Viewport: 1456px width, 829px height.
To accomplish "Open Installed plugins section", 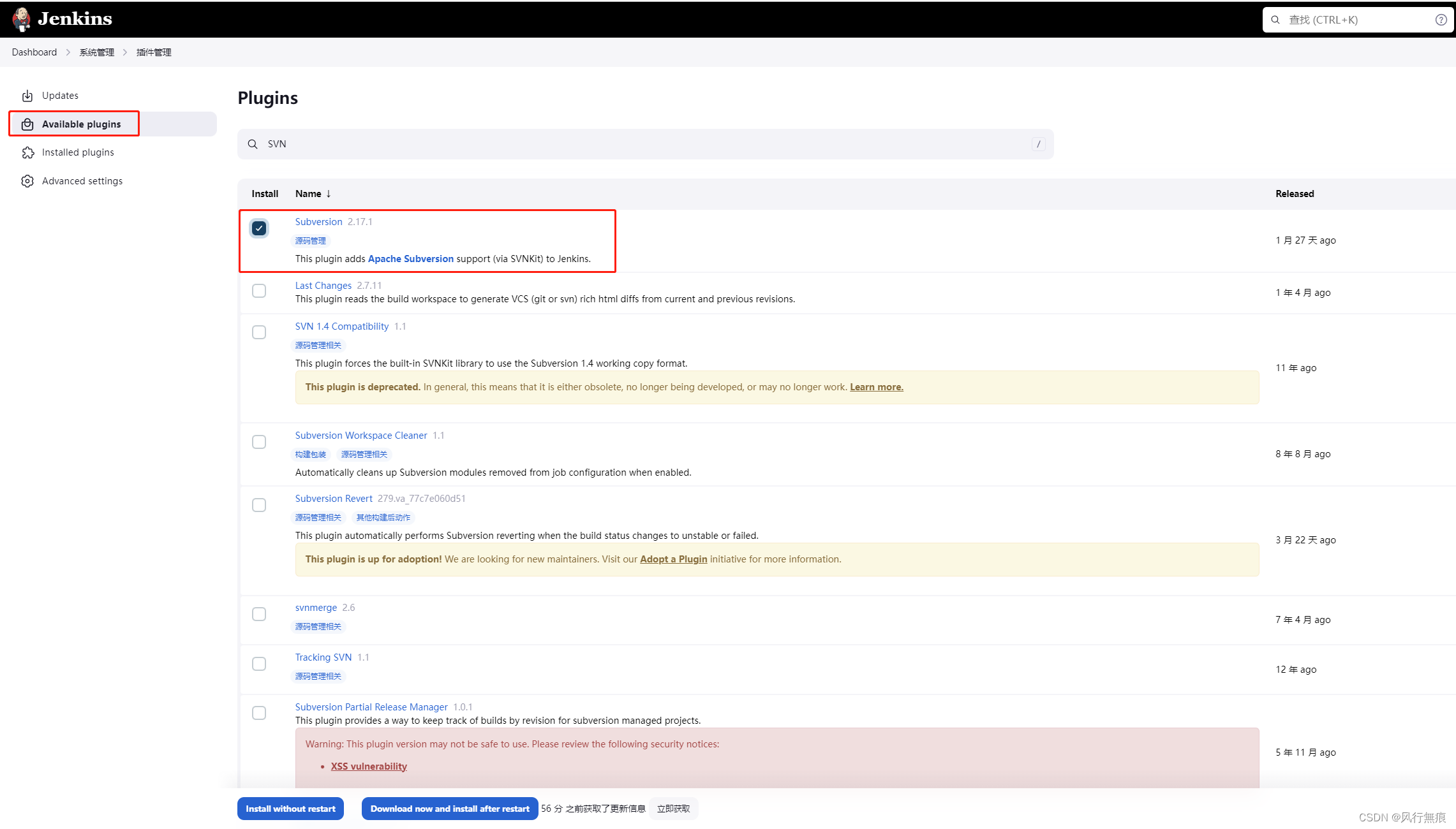I will click(x=77, y=152).
